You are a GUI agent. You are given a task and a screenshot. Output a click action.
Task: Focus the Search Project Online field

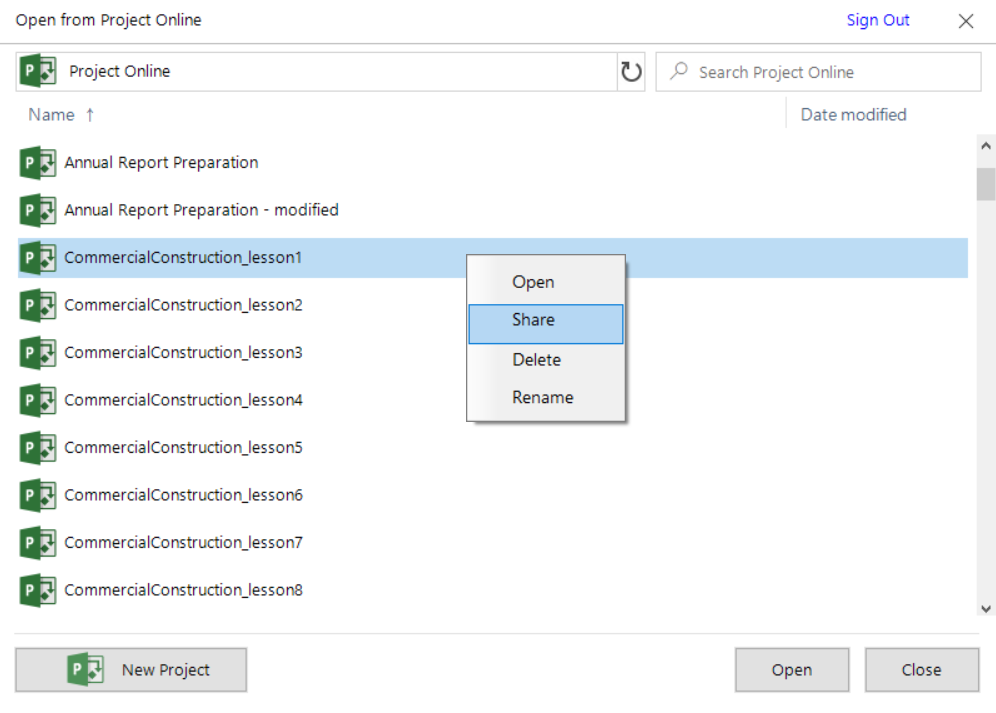point(818,72)
